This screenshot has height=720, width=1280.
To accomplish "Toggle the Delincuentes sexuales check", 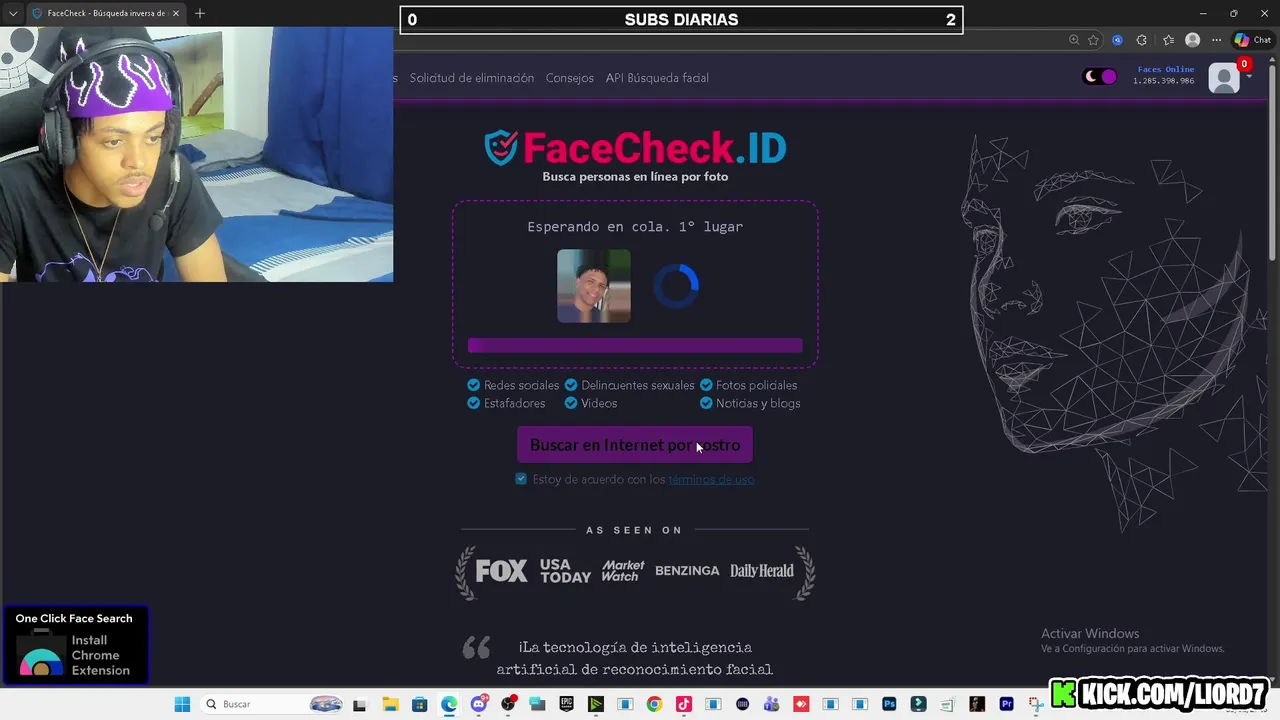I will click(x=571, y=385).
